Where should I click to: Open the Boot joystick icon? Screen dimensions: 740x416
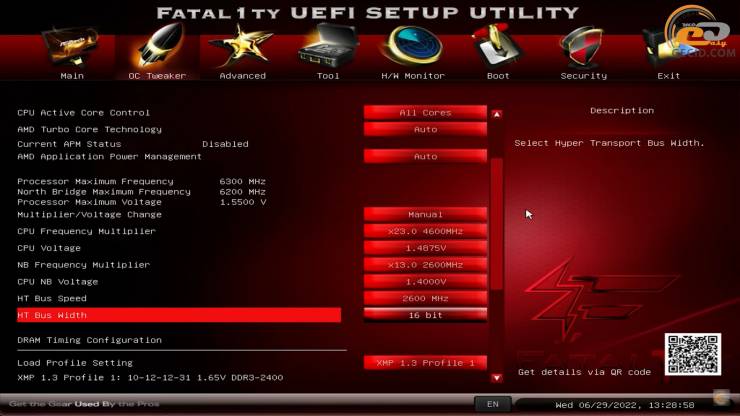496,47
